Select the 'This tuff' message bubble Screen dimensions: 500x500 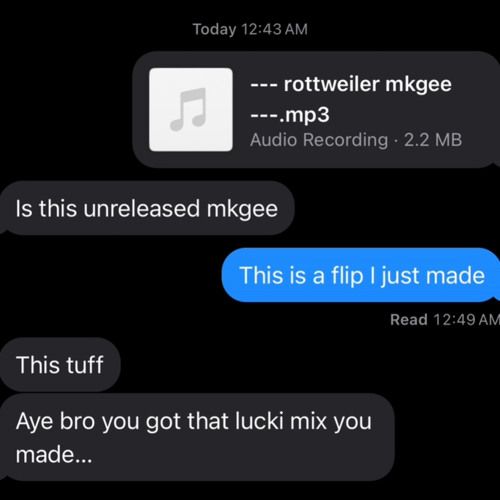coord(60,364)
